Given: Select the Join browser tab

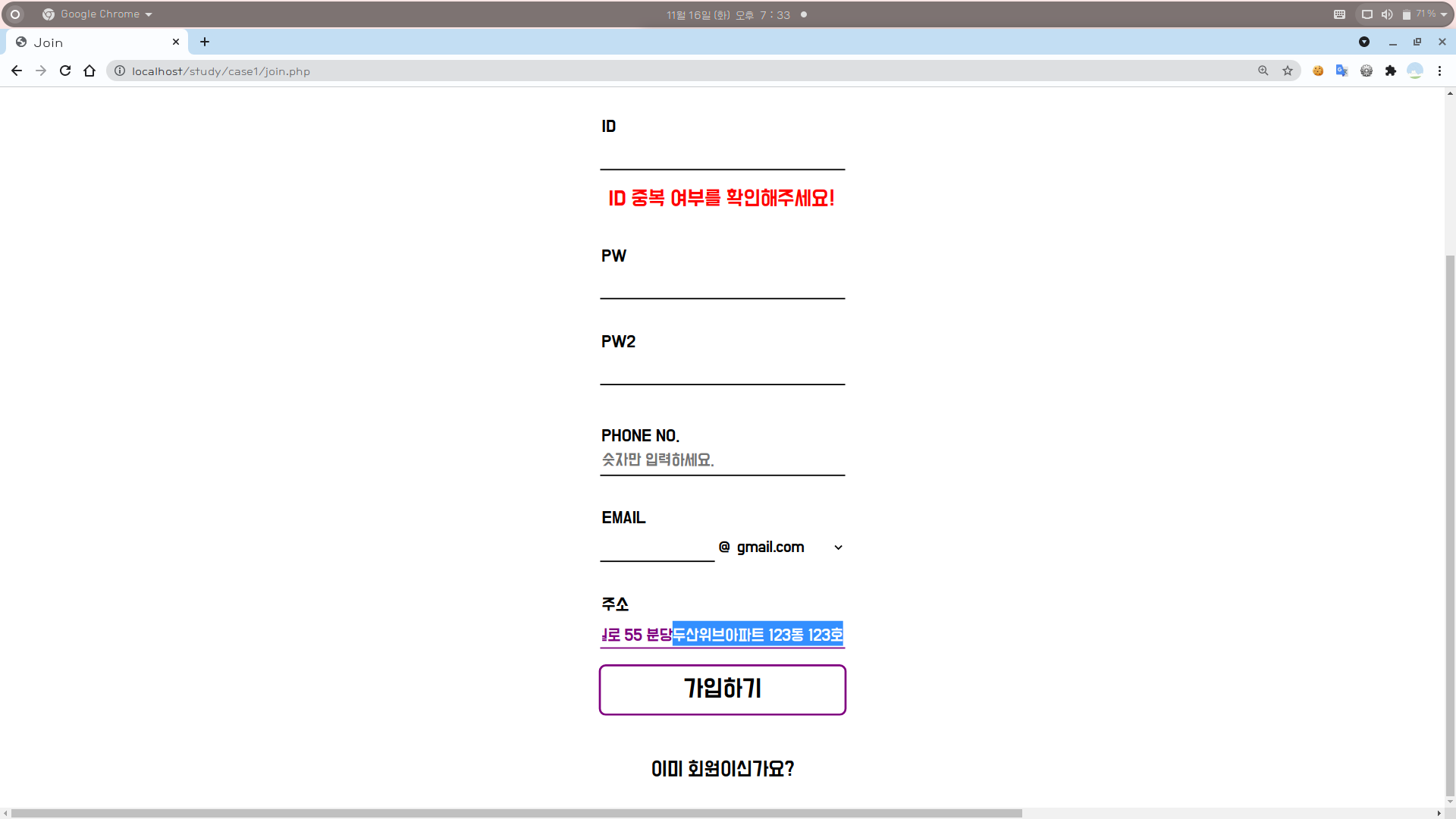Looking at the screenshot, I should (91, 42).
